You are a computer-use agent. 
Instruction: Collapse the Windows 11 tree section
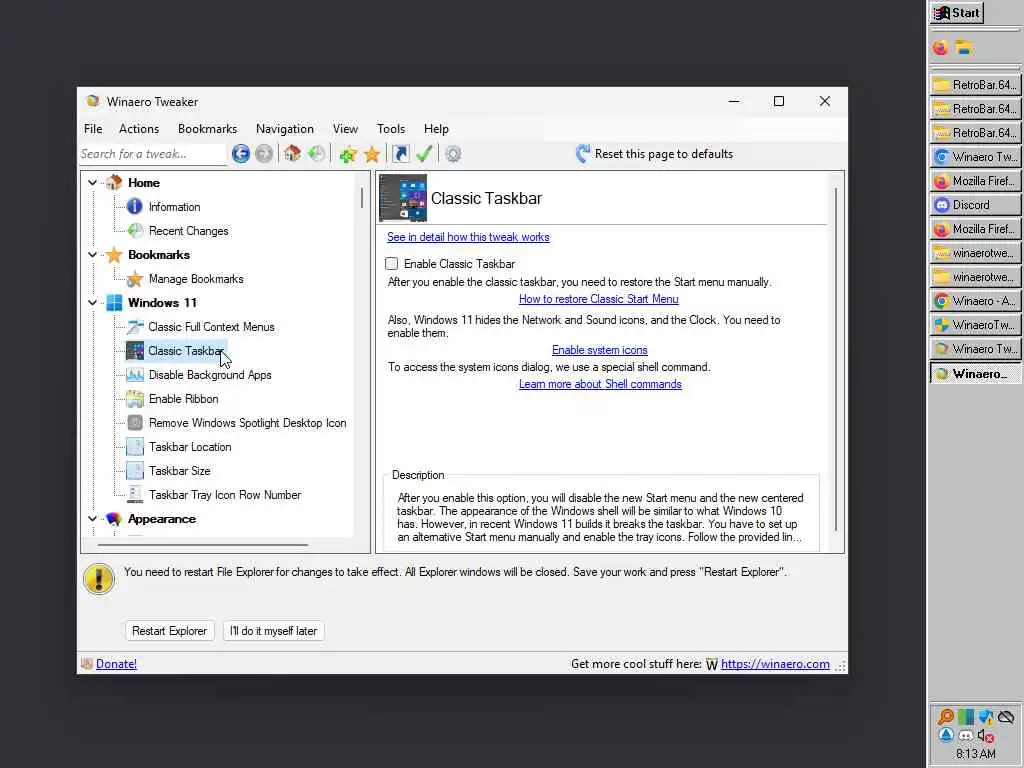point(93,303)
